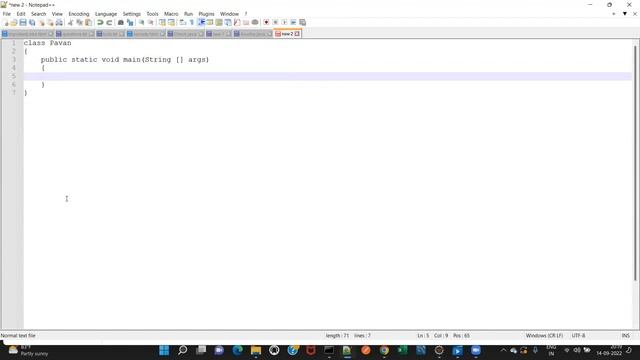The image size is (640, 360).
Task: Click the Playback macro icon
Action: click(284, 22)
